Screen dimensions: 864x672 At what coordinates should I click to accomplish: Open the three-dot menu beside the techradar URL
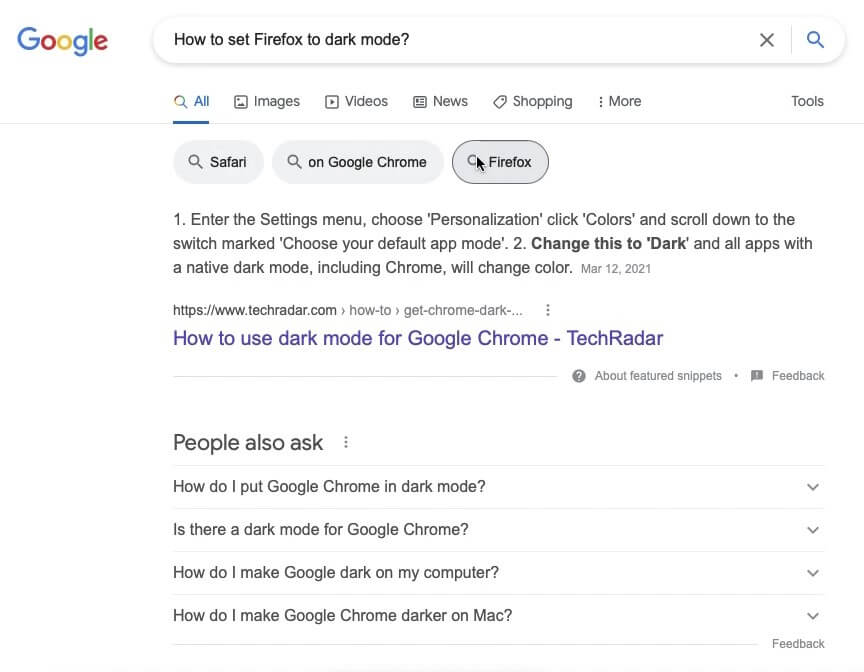(x=548, y=310)
